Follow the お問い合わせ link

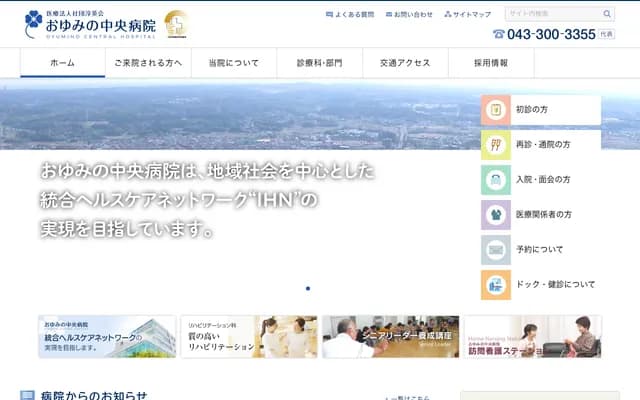[x=413, y=15]
